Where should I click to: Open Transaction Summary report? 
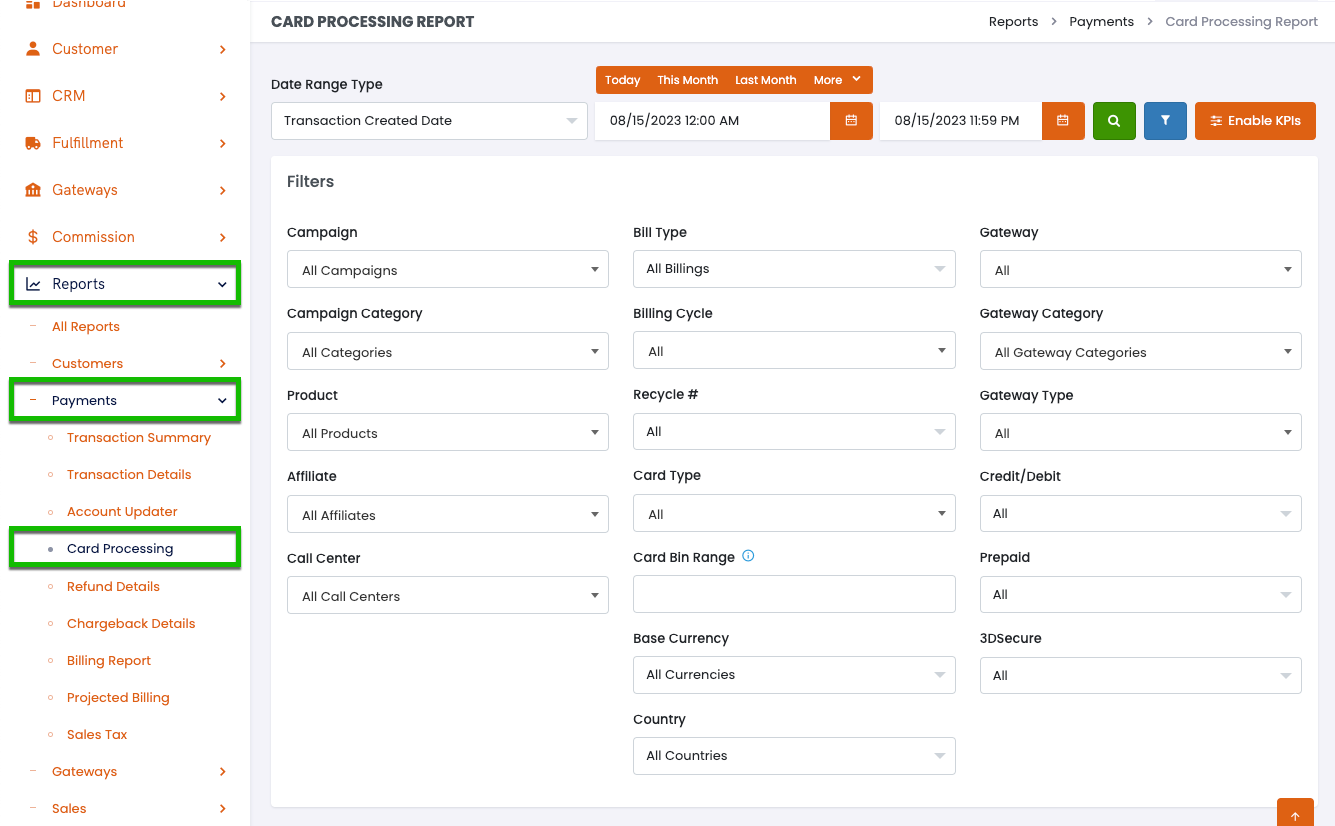[x=139, y=438]
